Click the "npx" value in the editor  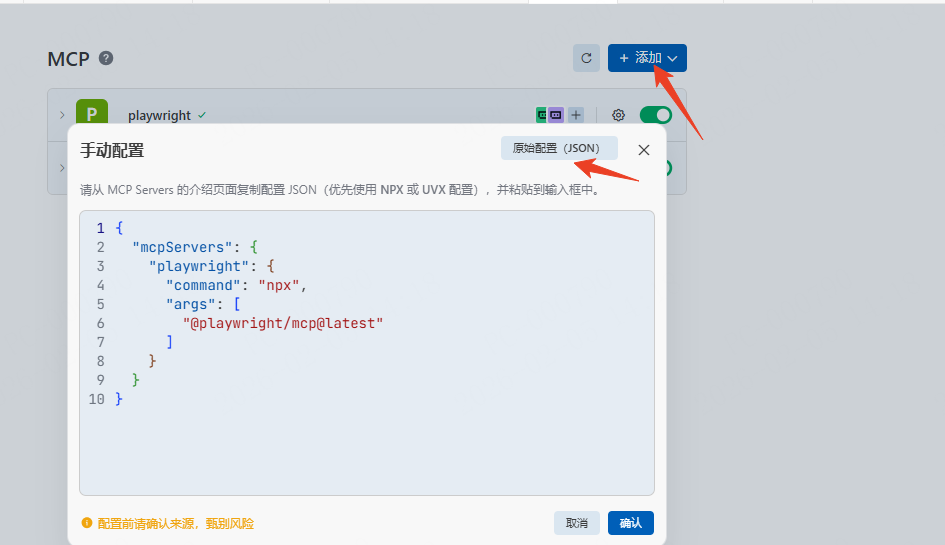pyautogui.click(x=279, y=285)
